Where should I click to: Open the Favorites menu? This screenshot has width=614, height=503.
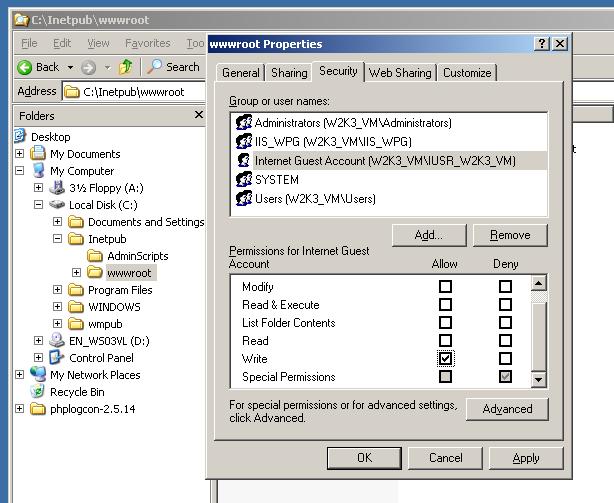pos(148,43)
